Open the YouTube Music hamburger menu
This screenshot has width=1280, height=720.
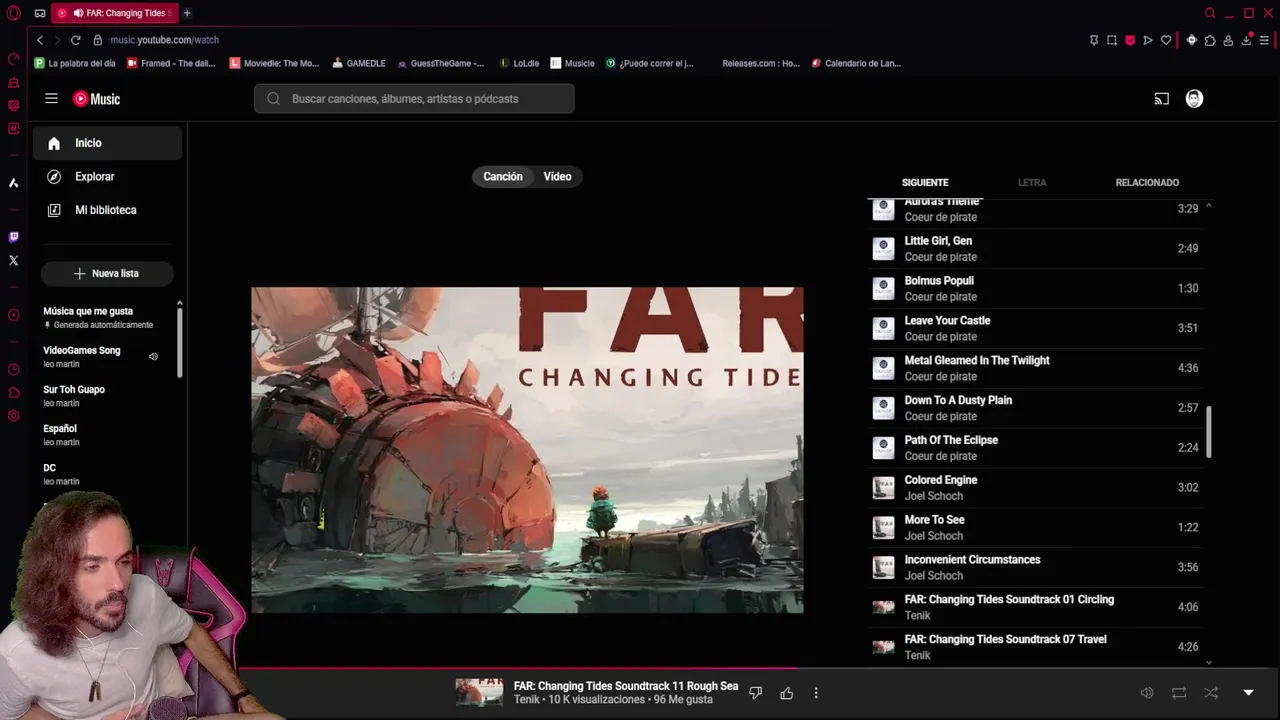point(51,99)
